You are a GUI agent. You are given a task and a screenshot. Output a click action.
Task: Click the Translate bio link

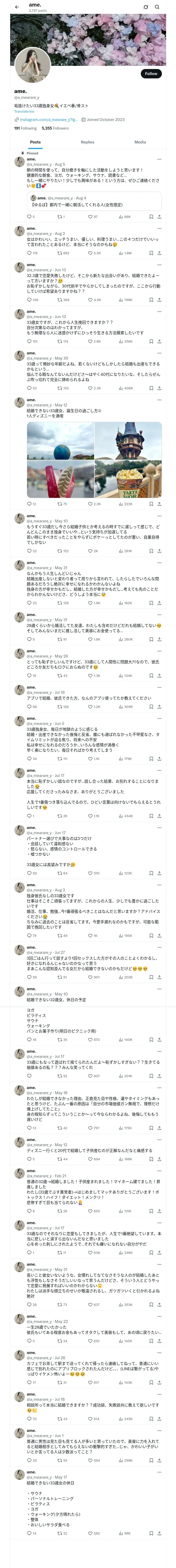click(x=24, y=111)
